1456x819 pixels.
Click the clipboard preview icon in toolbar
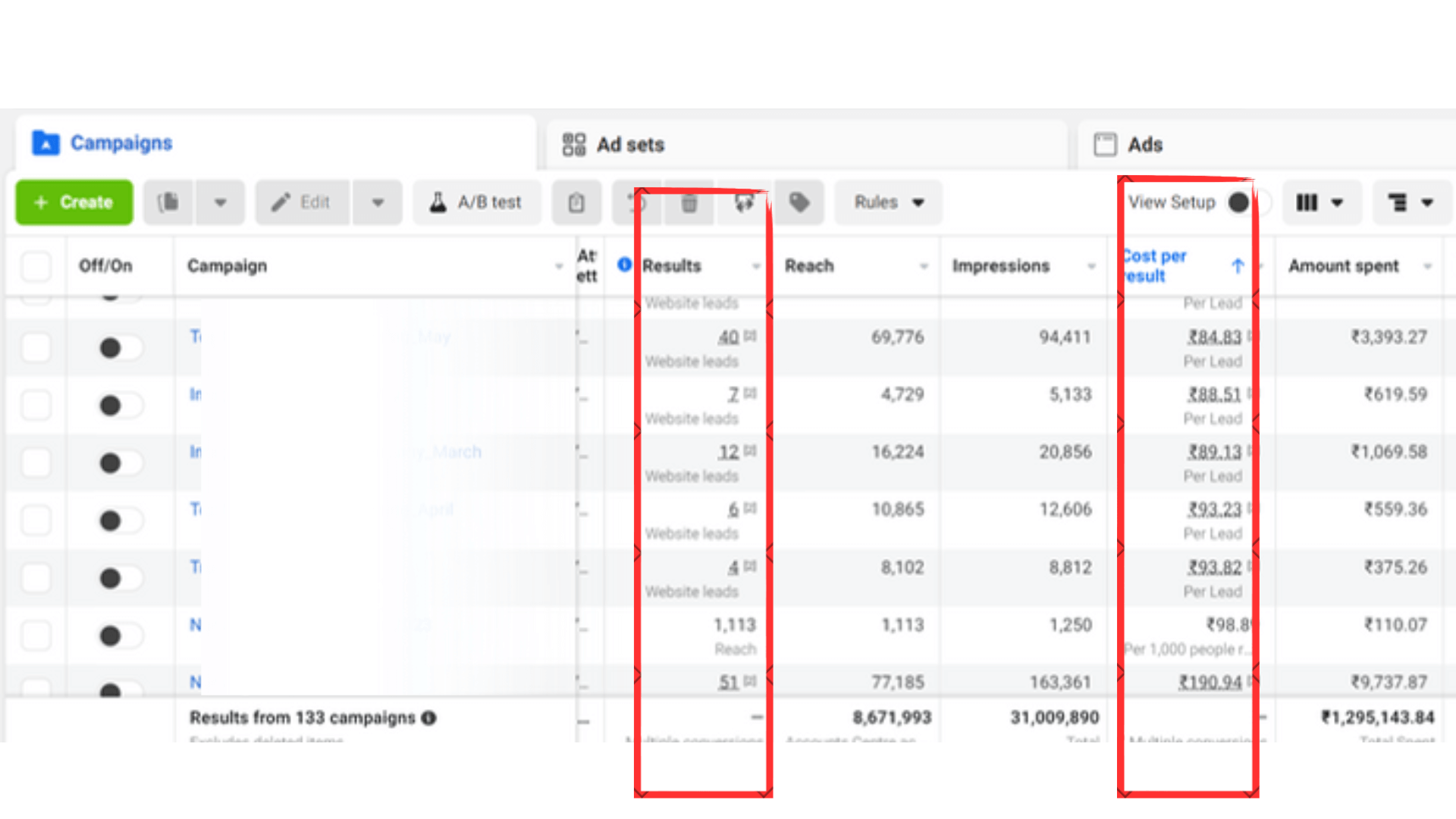[576, 202]
